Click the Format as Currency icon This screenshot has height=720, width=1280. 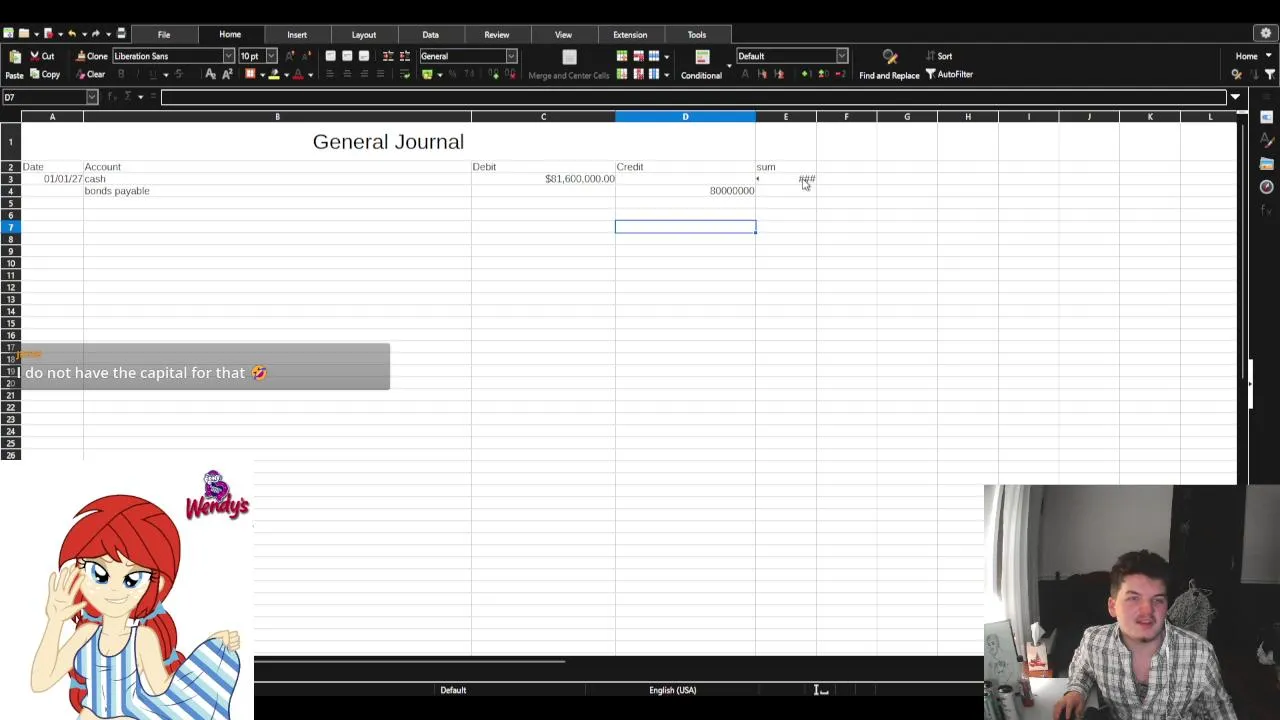pos(426,74)
